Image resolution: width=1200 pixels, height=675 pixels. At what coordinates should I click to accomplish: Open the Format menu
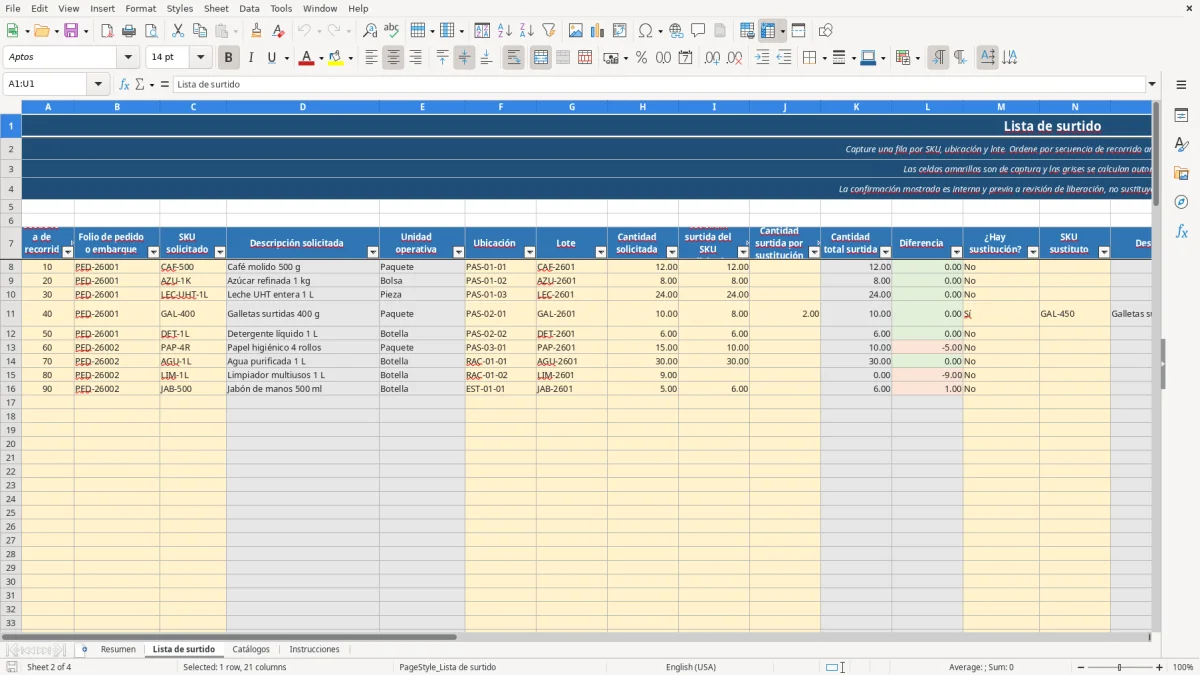(x=140, y=8)
